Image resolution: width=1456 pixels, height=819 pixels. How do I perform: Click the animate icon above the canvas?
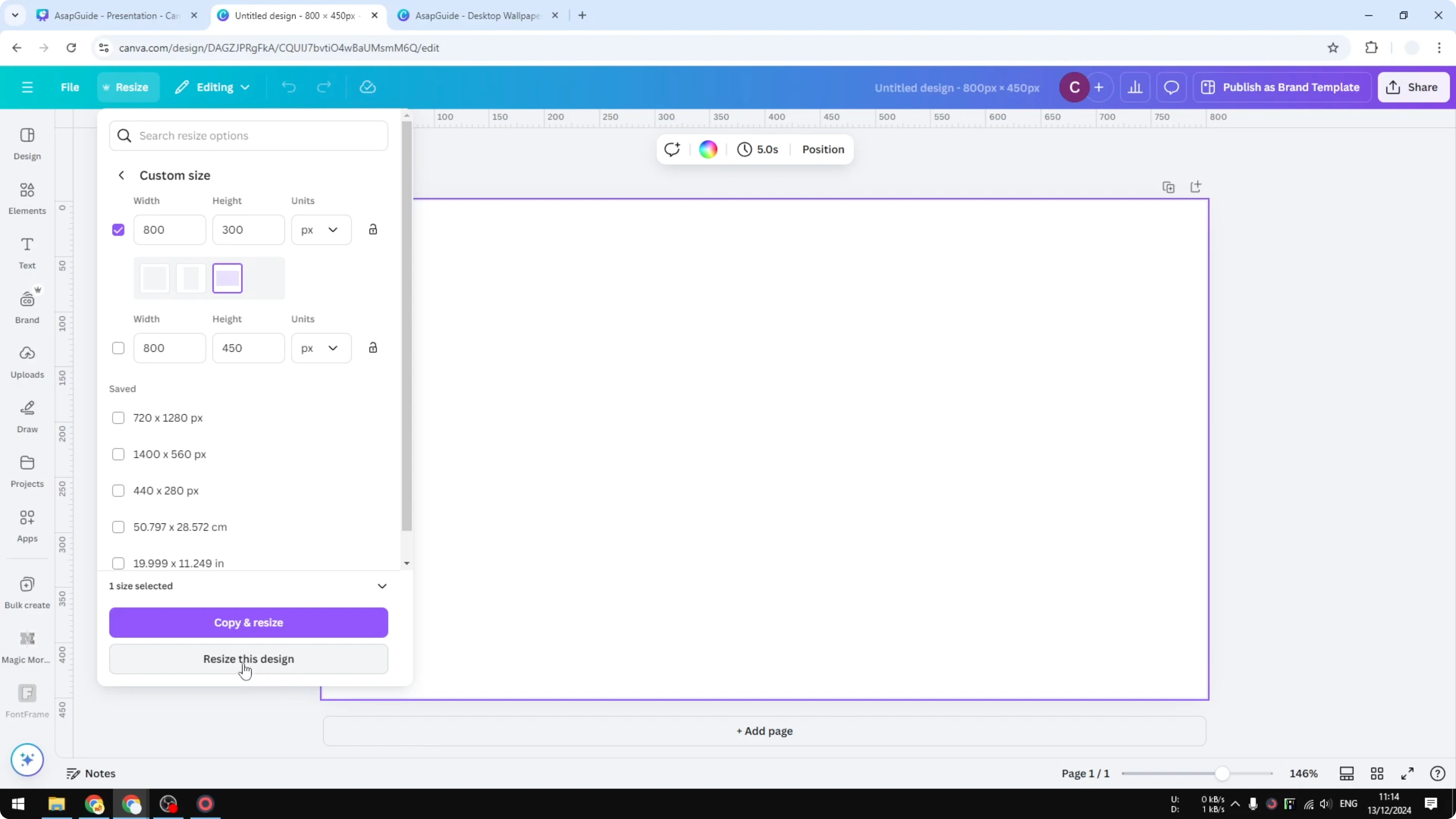coord(672,149)
